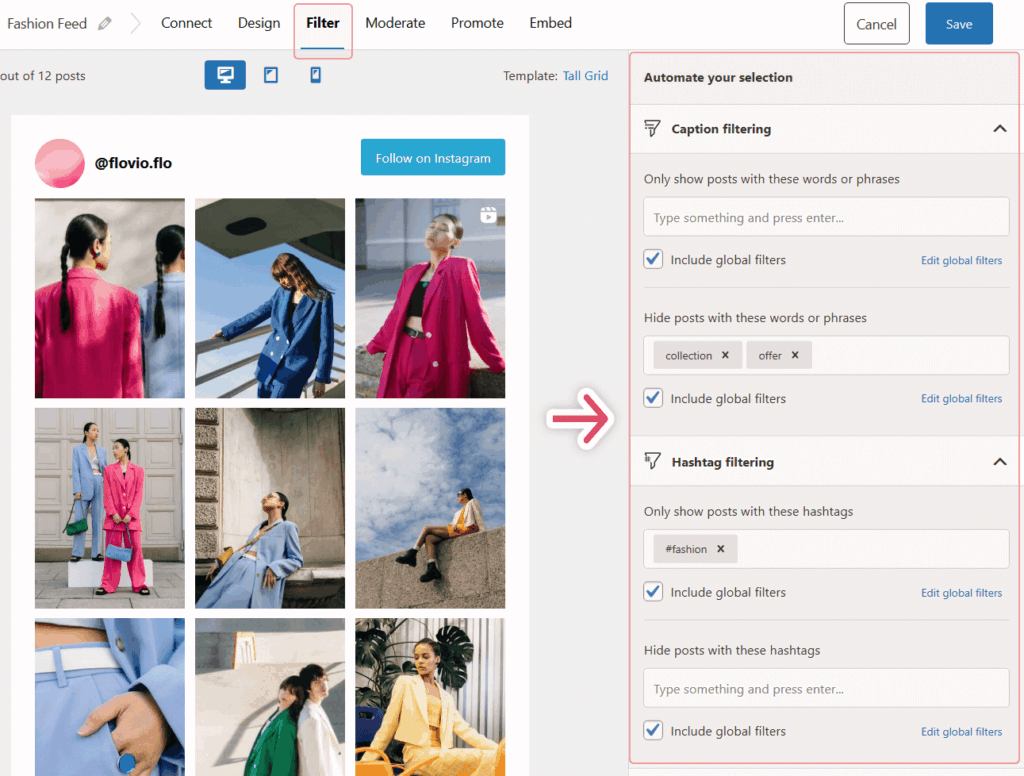Screen dimensions: 1024x776
Task: Select the Filter tab
Action: (x=323, y=23)
